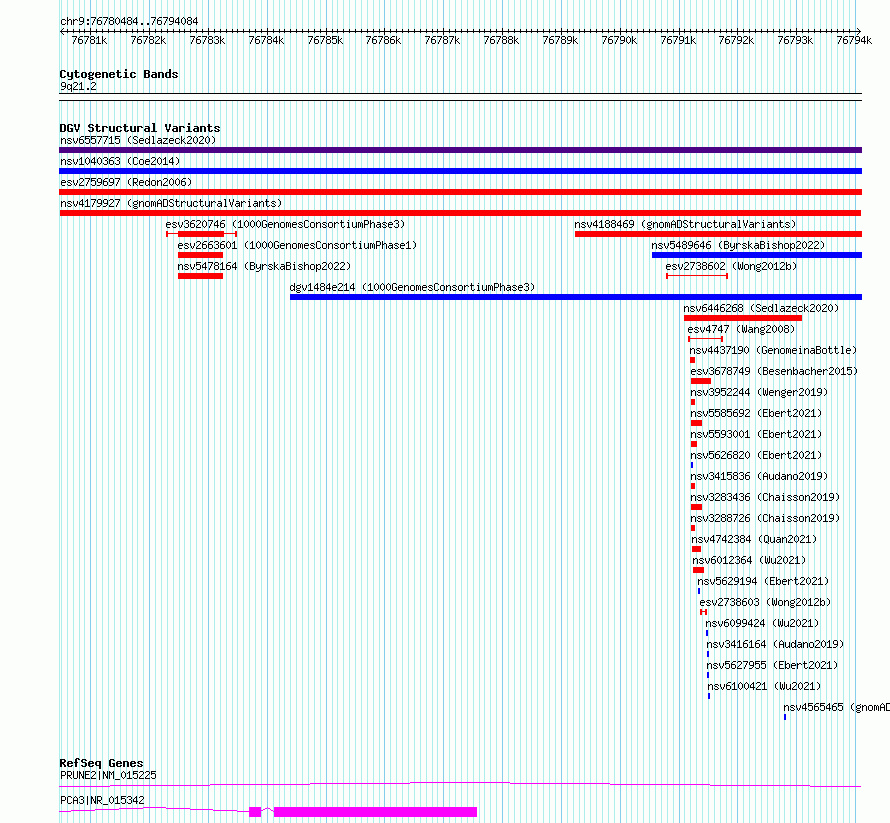Click nsv5489646 (ByrskaBishop2022) label

pyautogui.click(x=738, y=245)
